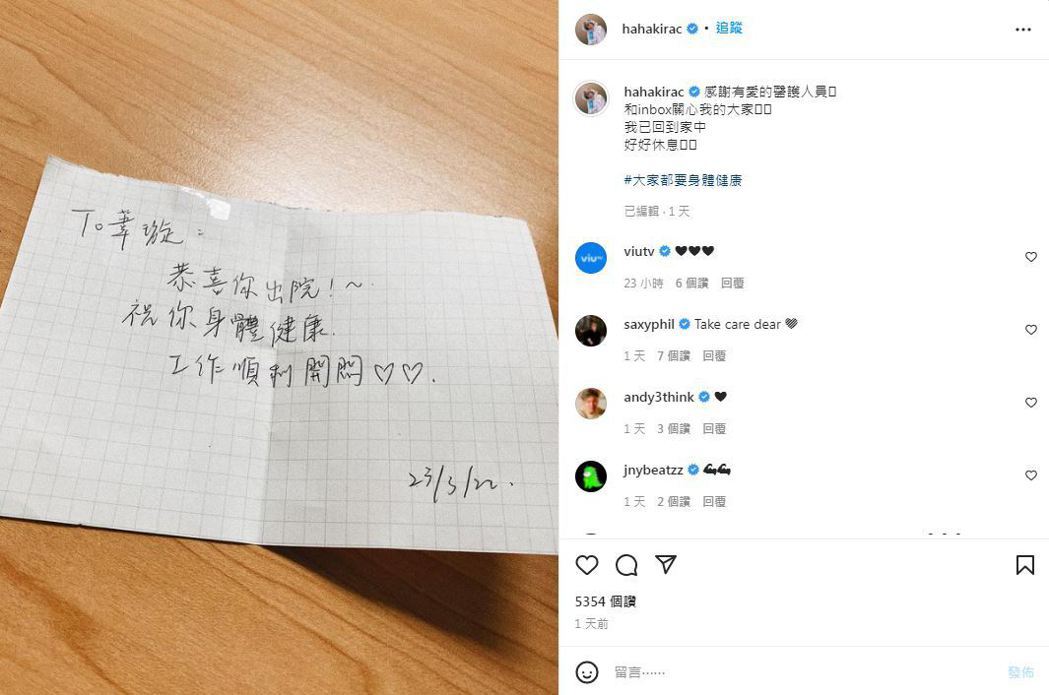Open the handwritten note photo
Screen dimensions: 1049x695
(x=279, y=348)
